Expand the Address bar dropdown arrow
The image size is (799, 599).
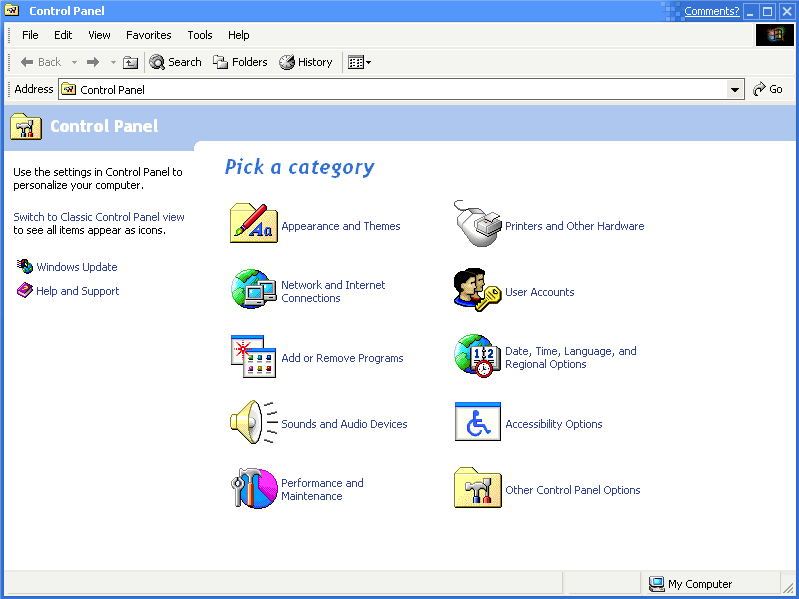point(734,90)
